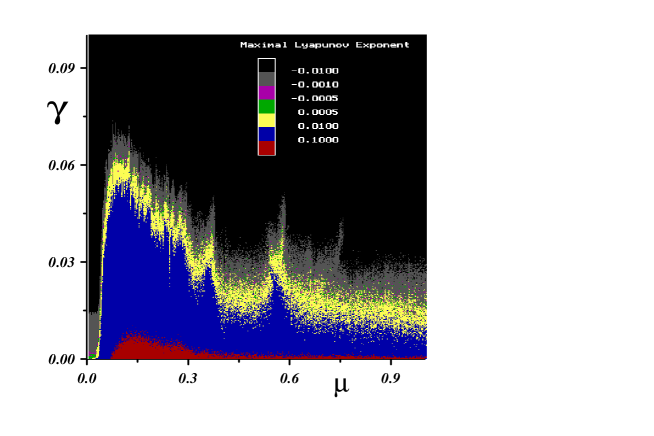Viewport: 654px width, 436px height.
Task: Click the yellow legend swatch
Action: coord(266,120)
